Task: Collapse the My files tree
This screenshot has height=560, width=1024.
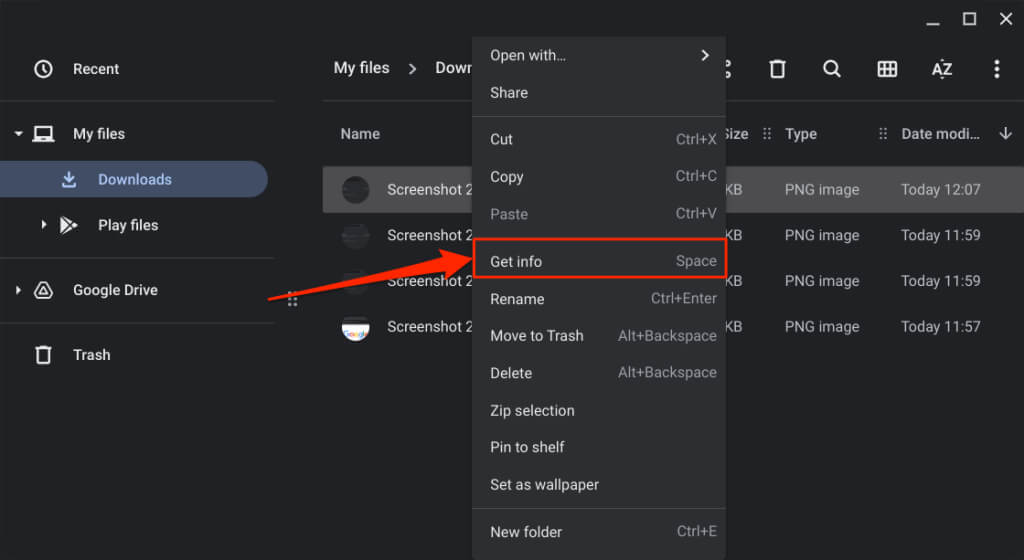Action: tap(18, 134)
